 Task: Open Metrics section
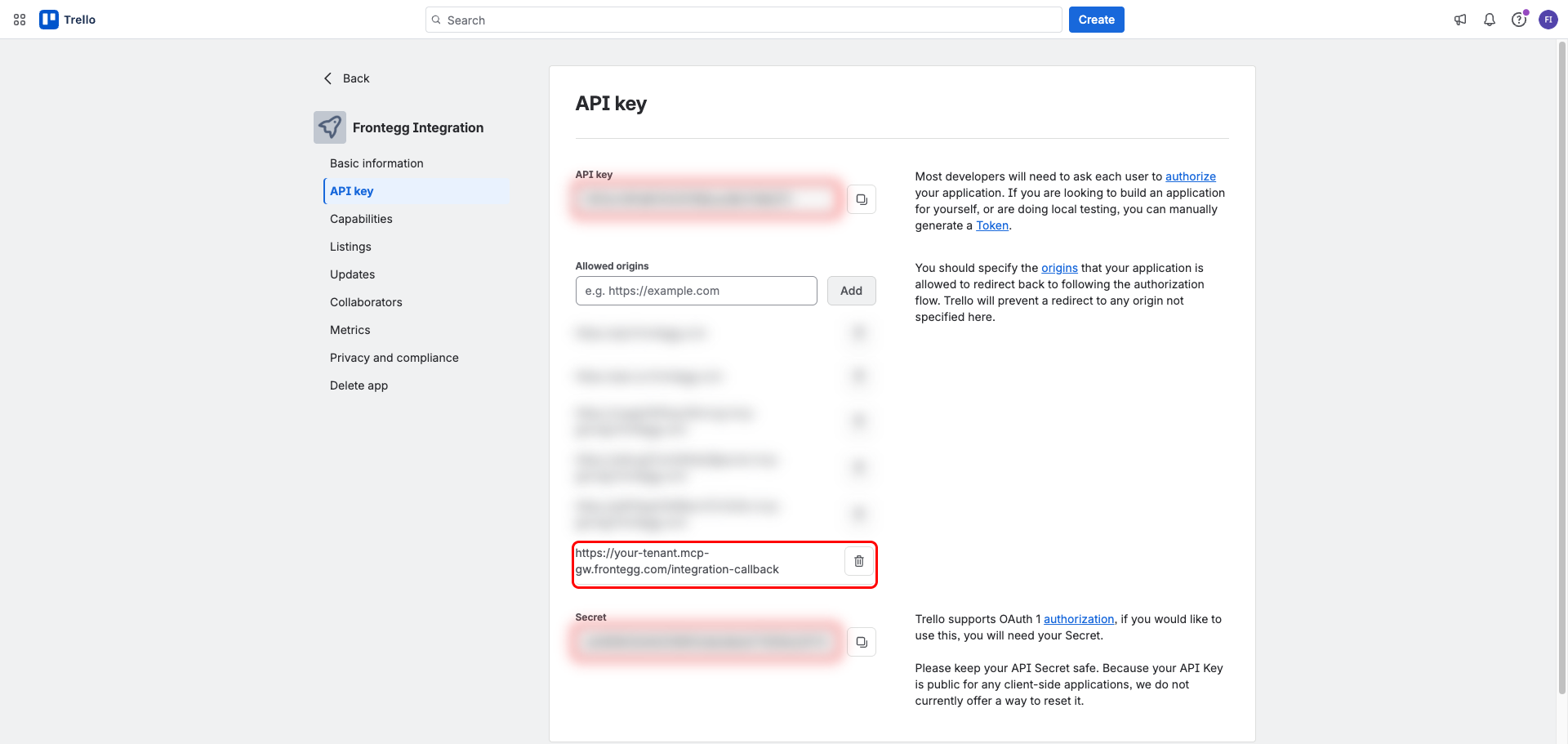(x=350, y=330)
